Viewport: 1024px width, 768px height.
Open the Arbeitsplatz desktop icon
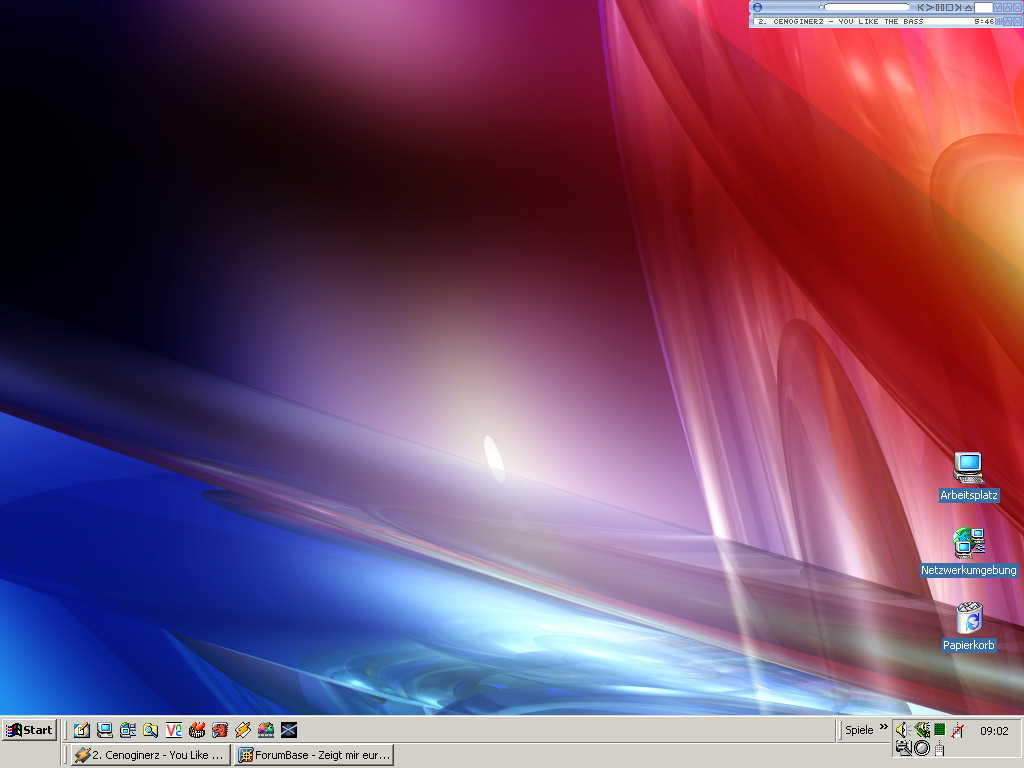(968, 477)
